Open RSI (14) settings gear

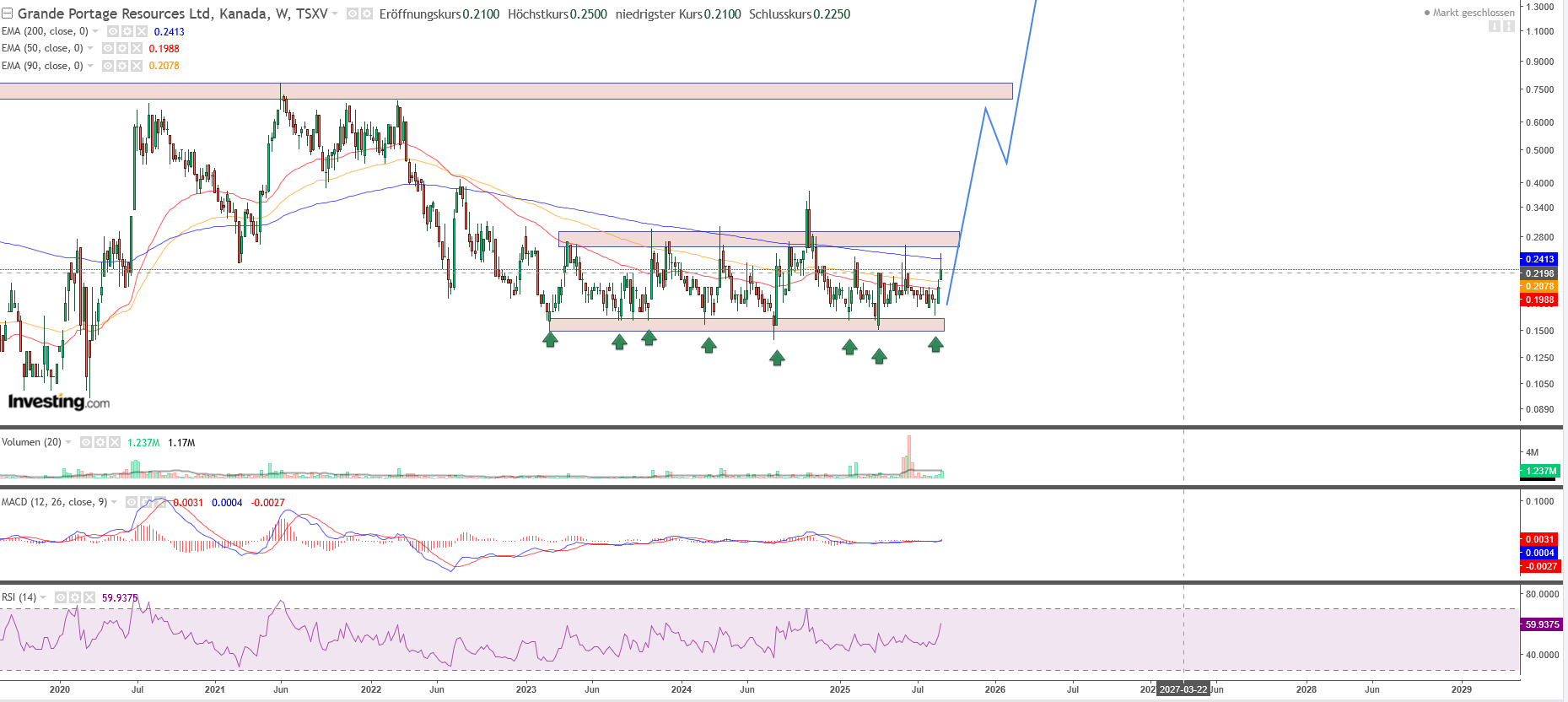click(x=75, y=597)
